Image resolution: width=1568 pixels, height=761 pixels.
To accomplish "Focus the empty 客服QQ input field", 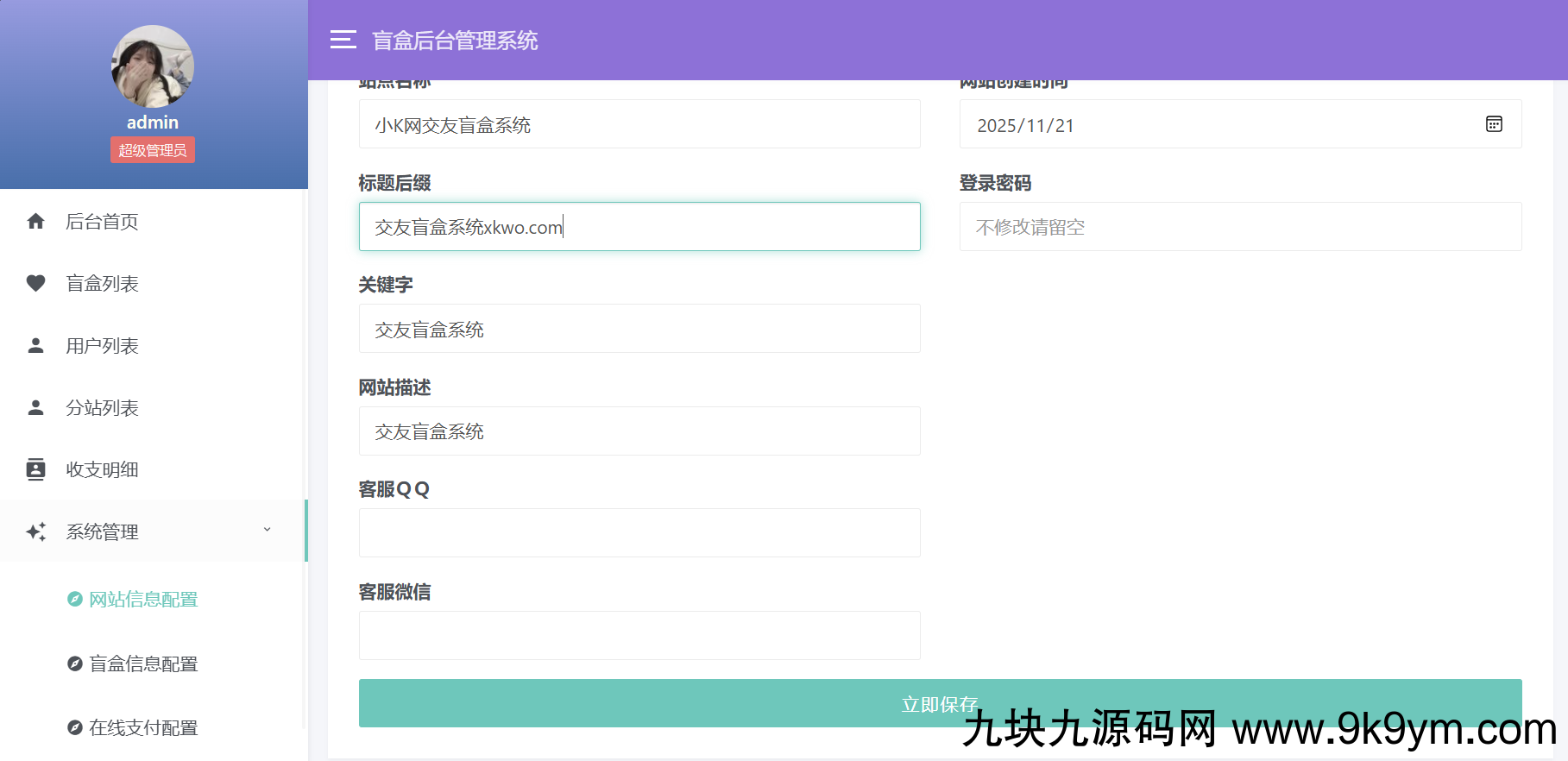I will [639, 533].
